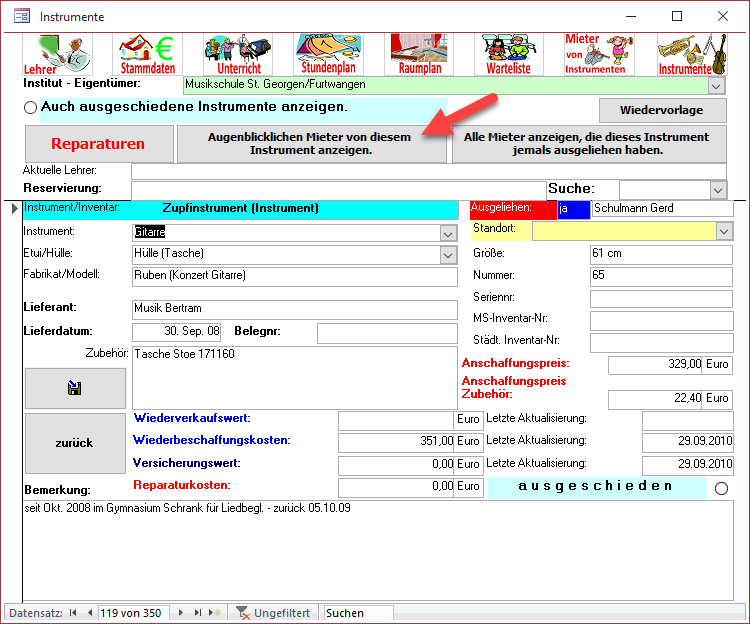The width and height of the screenshot is (750, 624).
Task: Click the Mieter von Instrumenten icon
Action: pos(598,55)
